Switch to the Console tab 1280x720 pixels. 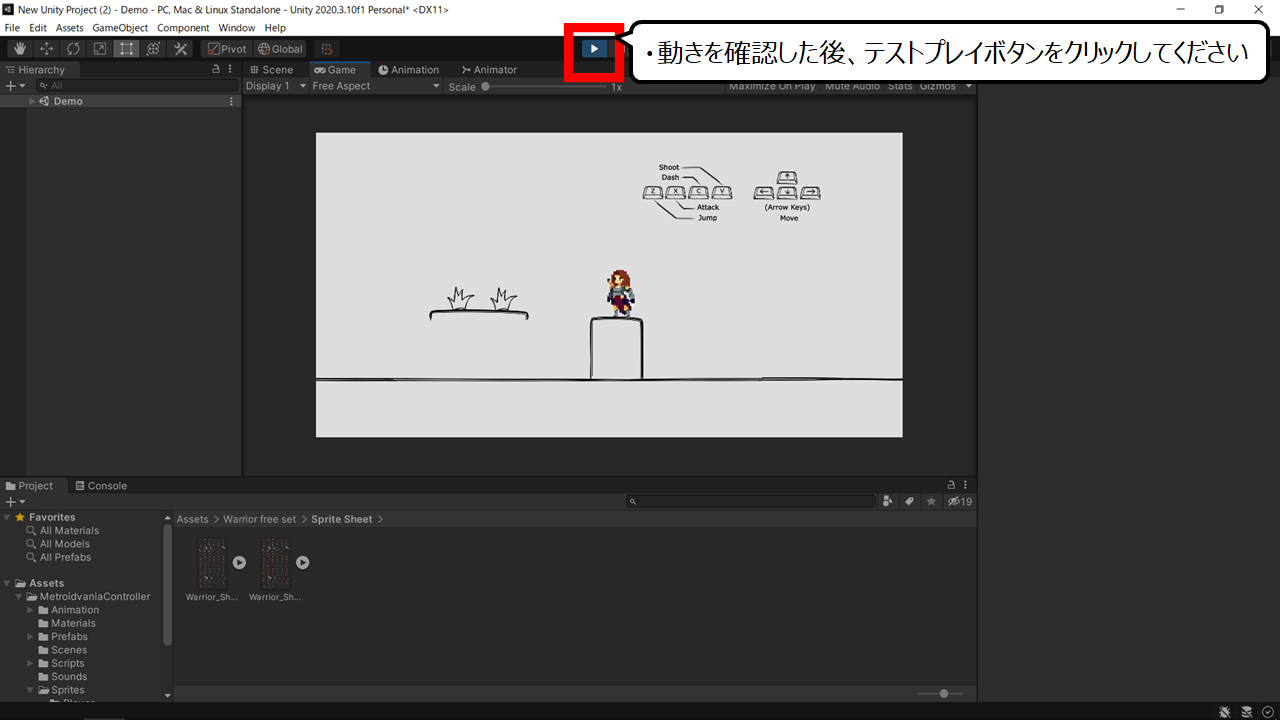tap(100, 486)
